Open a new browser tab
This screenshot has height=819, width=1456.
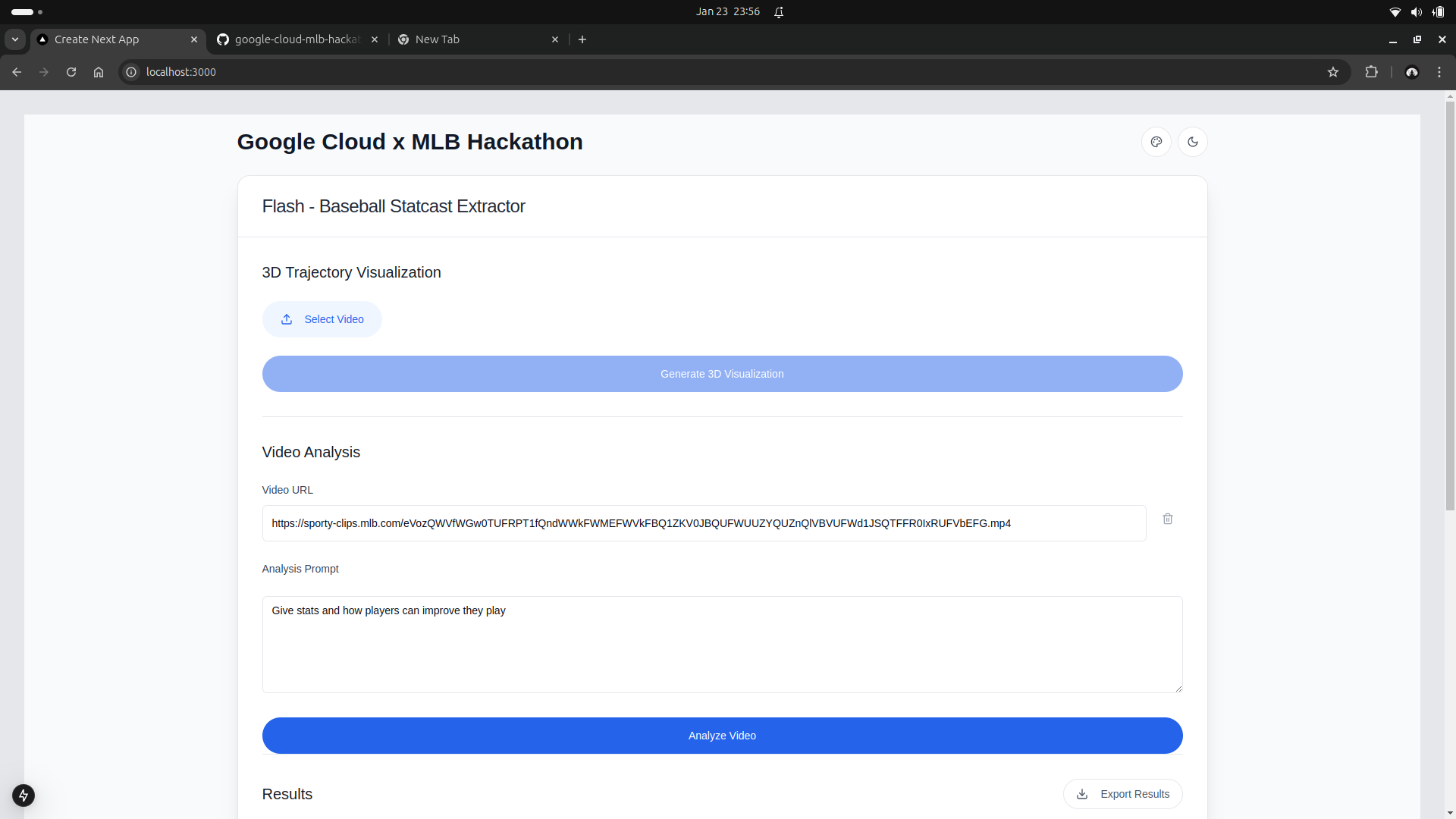582,39
